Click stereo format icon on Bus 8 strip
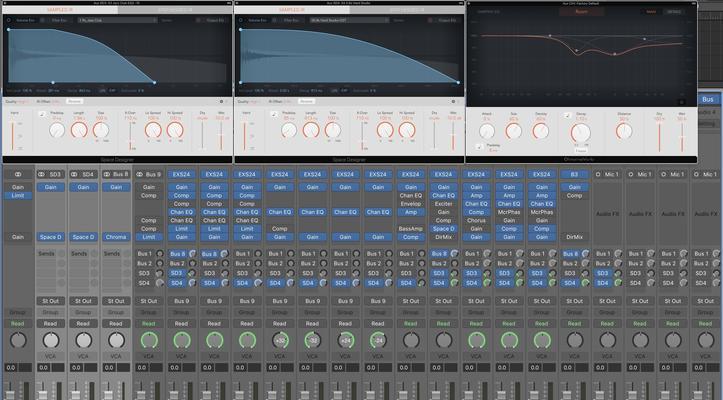 pos(107,174)
